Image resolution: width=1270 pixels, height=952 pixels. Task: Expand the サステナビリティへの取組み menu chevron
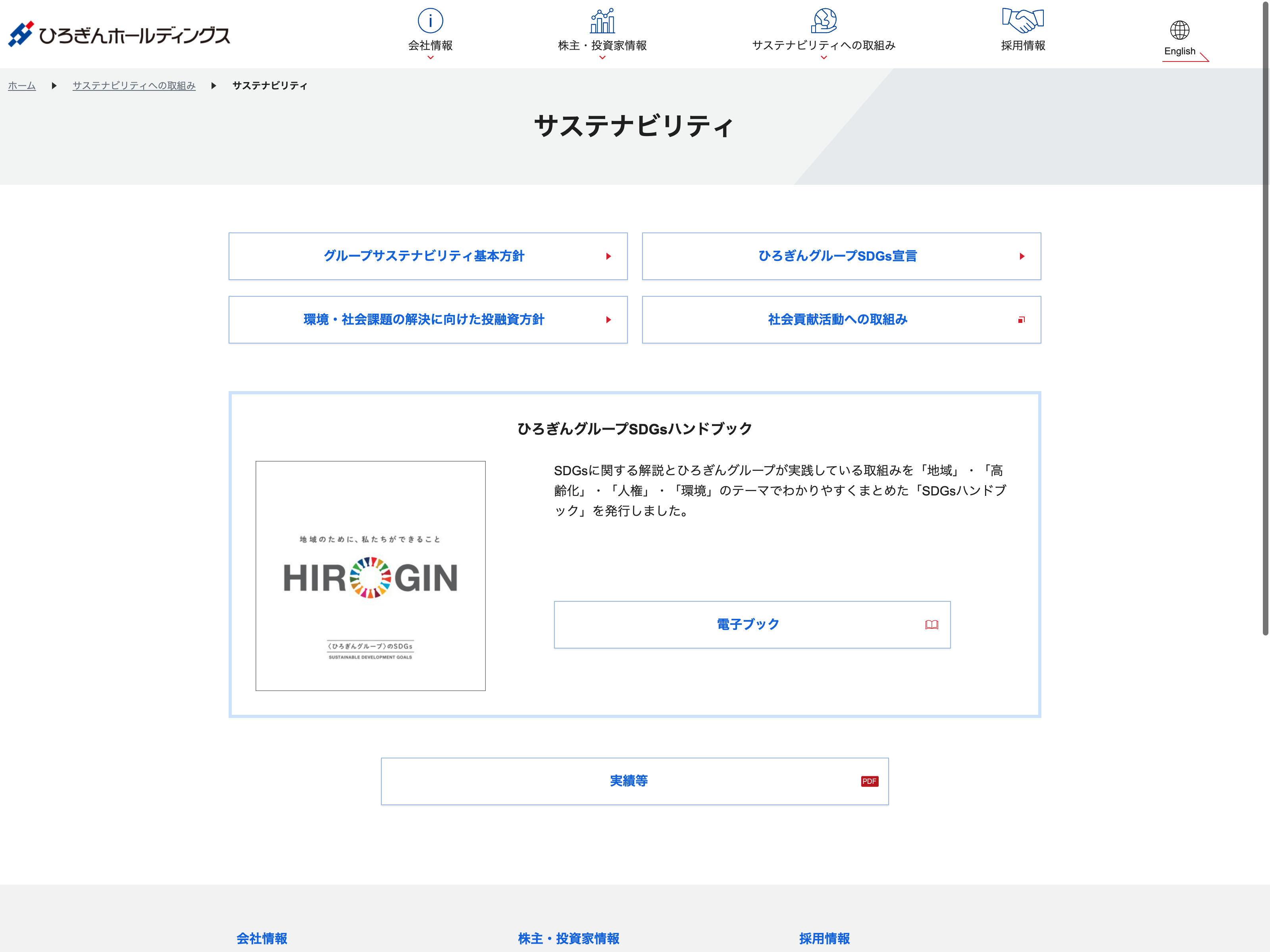[x=824, y=58]
